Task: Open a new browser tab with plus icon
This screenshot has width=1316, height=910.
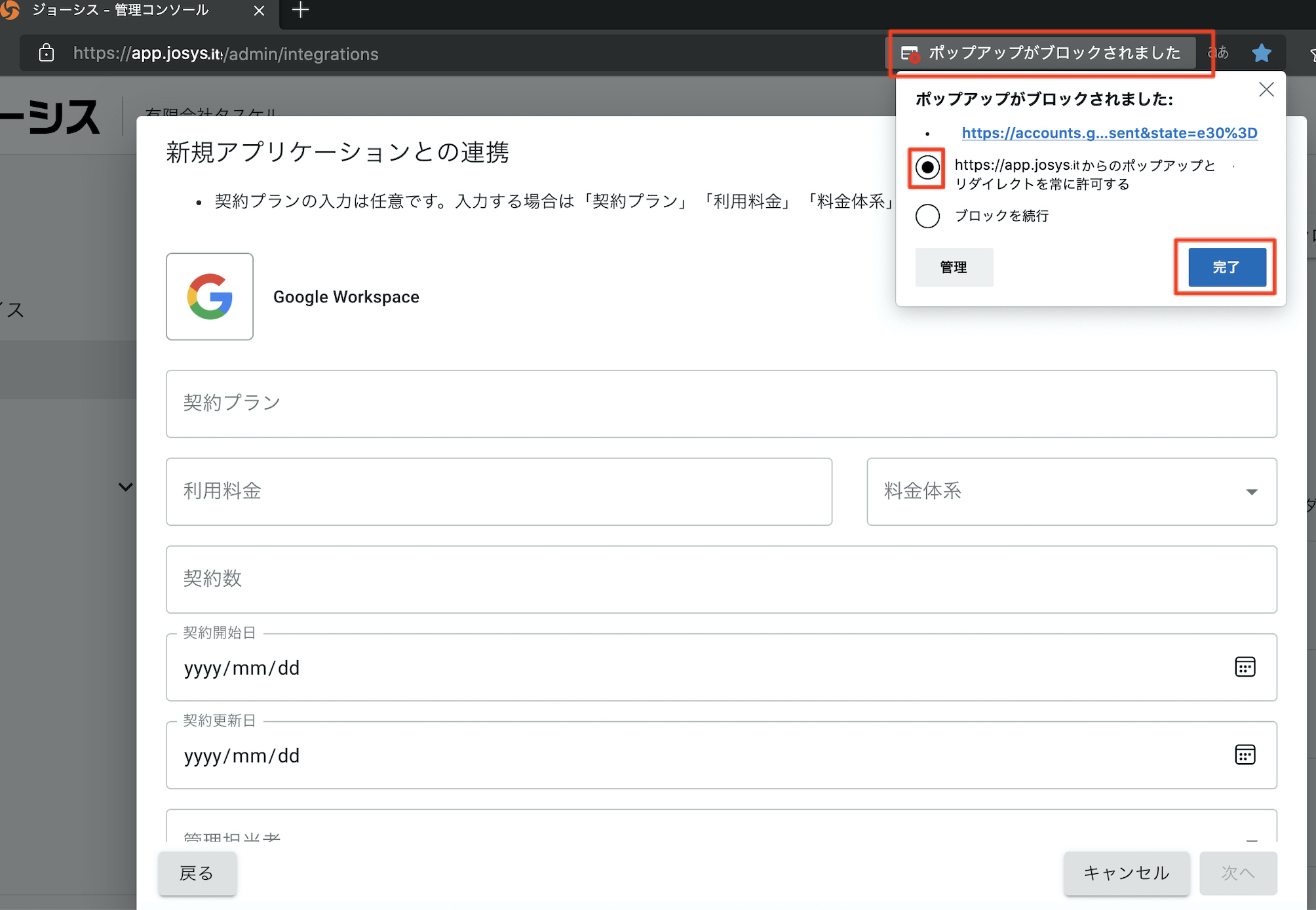Action: (x=300, y=10)
